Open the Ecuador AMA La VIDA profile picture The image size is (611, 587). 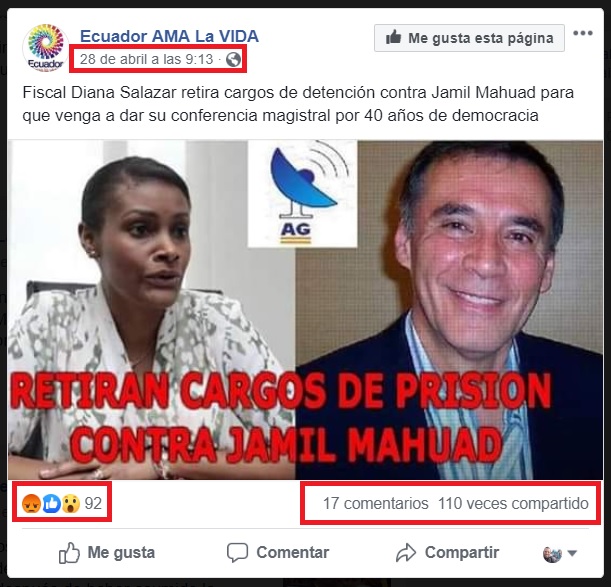click(46, 48)
